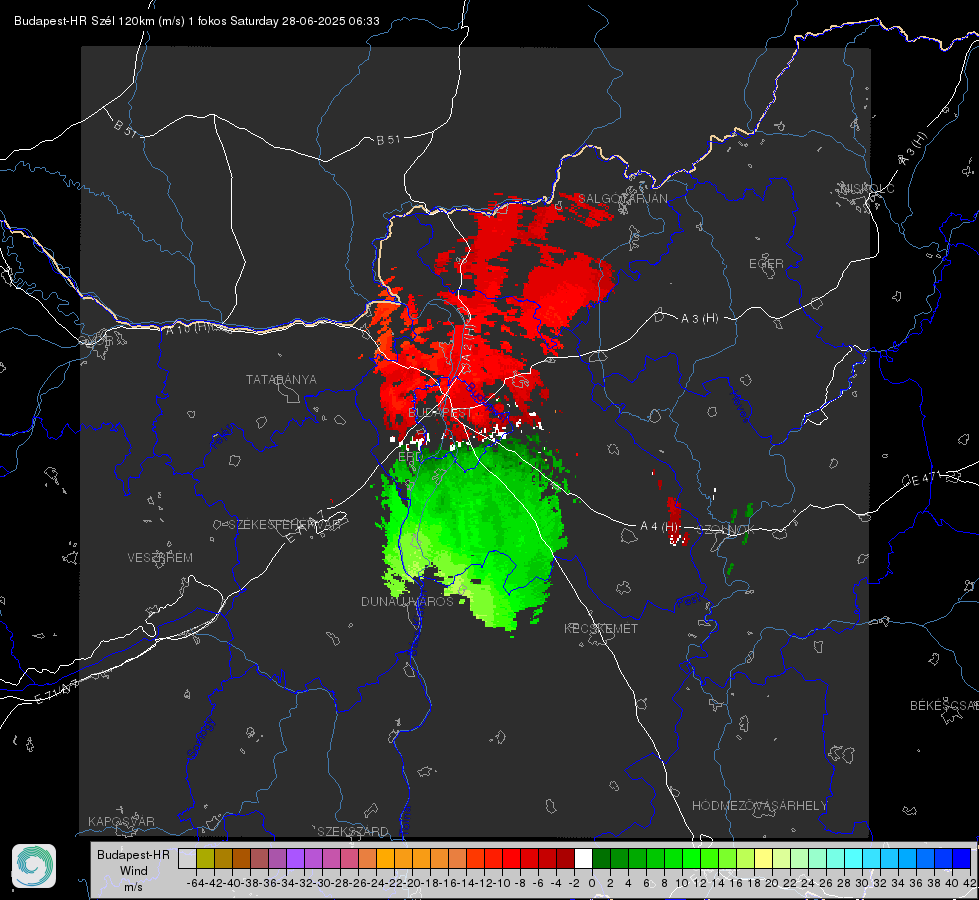Click the SZOLNOK city label
This screenshot has height=900, width=979.
click(728, 530)
